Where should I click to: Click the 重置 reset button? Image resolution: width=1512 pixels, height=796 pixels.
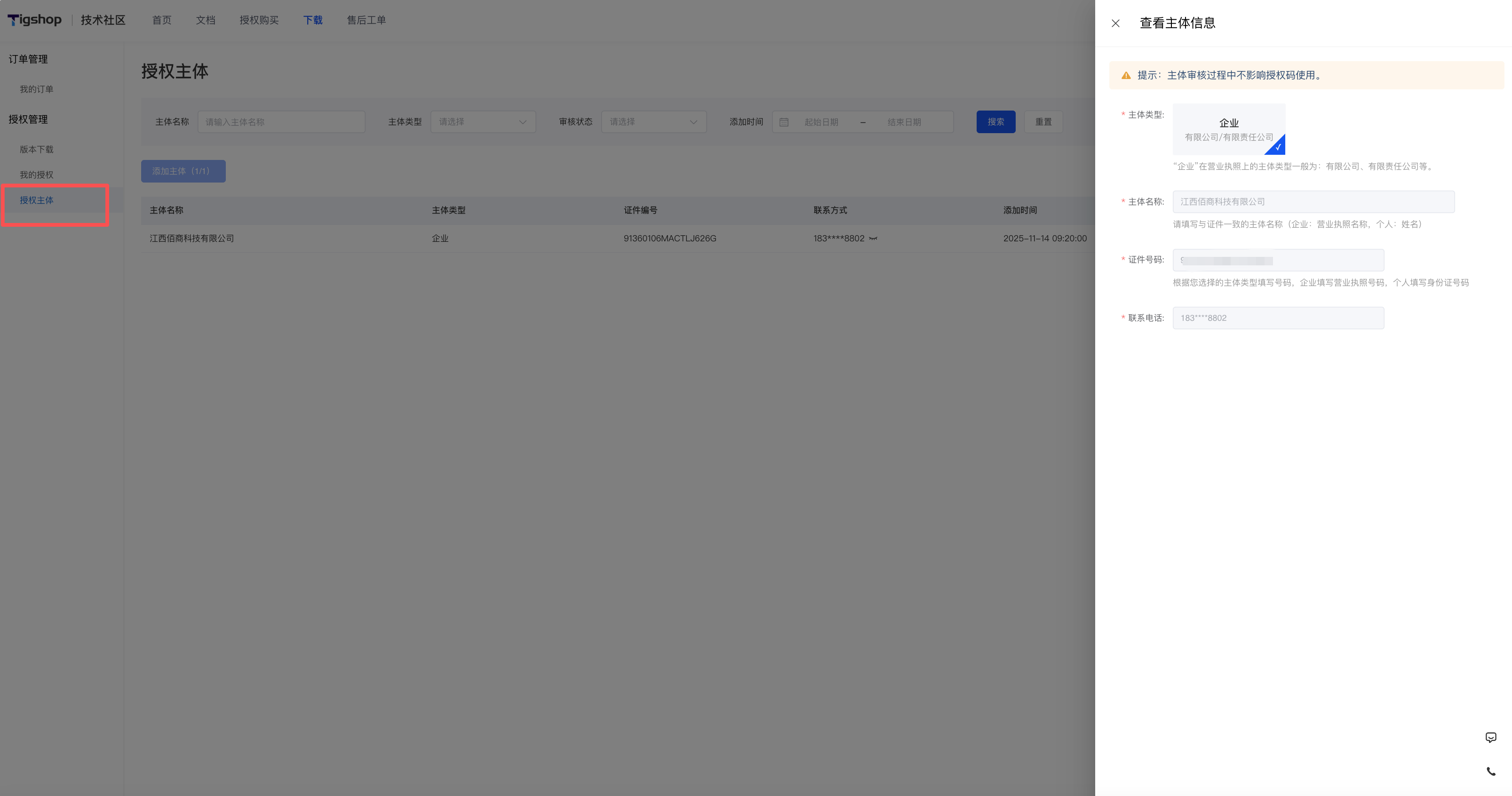(x=1043, y=122)
